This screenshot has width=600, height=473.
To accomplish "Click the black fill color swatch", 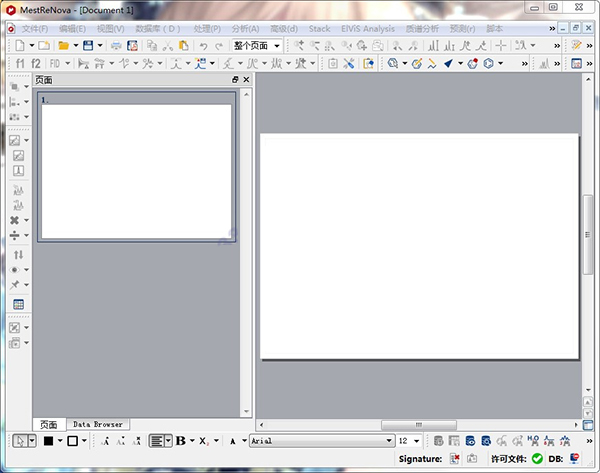I will click(48, 441).
